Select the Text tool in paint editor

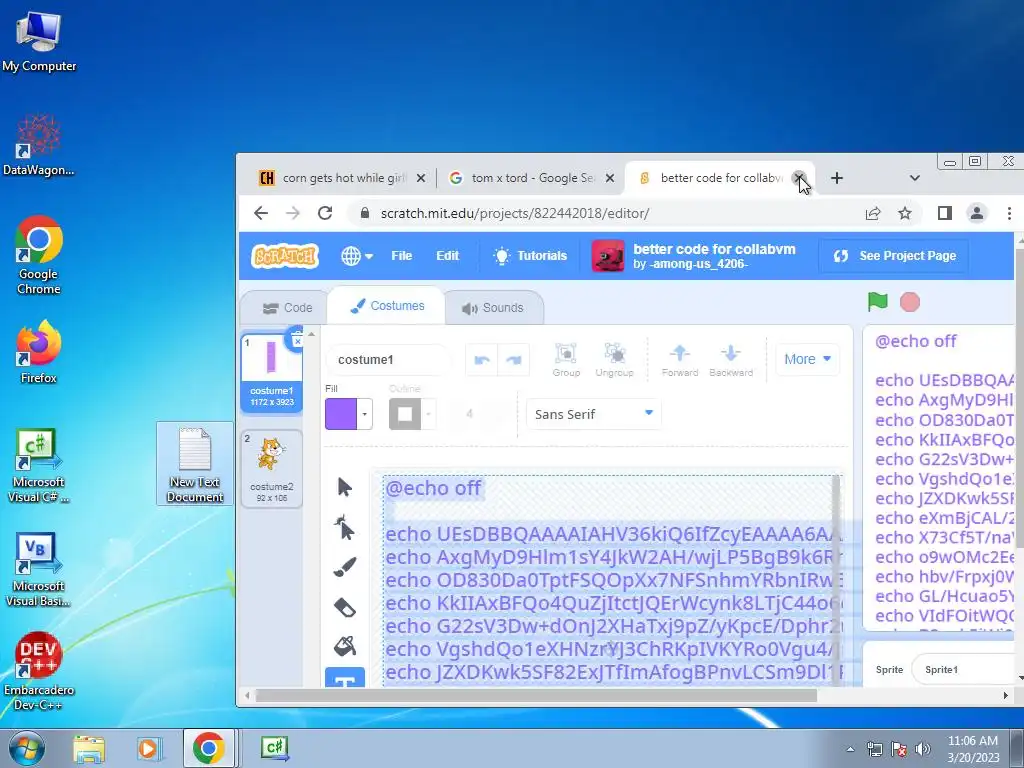pos(344,678)
